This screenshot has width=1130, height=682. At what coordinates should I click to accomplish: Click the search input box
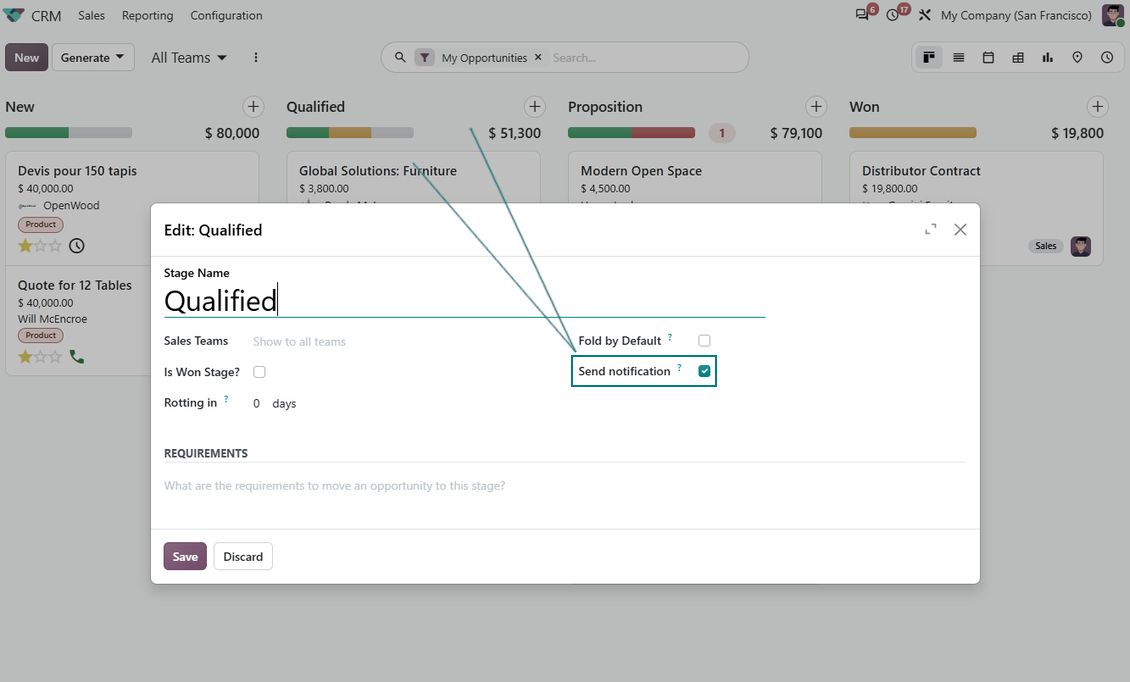pyautogui.click(x=645, y=58)
